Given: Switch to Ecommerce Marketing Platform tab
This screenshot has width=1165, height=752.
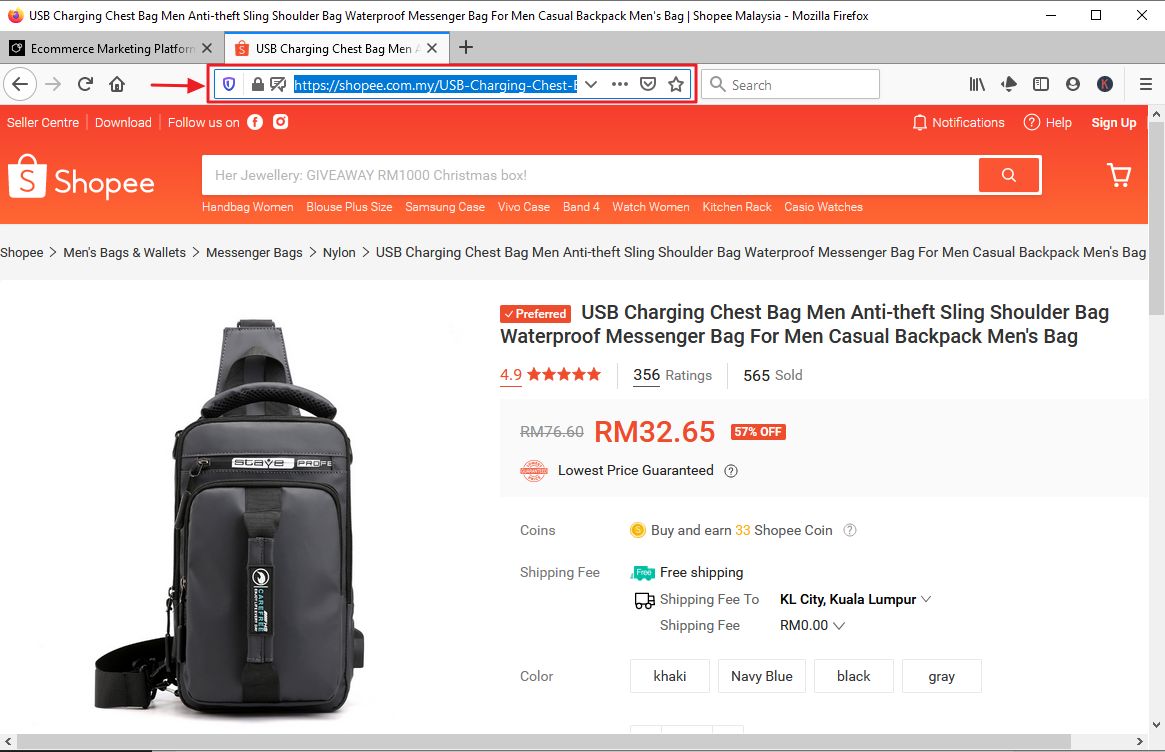Looking at the screenshot, I should 111,48.
